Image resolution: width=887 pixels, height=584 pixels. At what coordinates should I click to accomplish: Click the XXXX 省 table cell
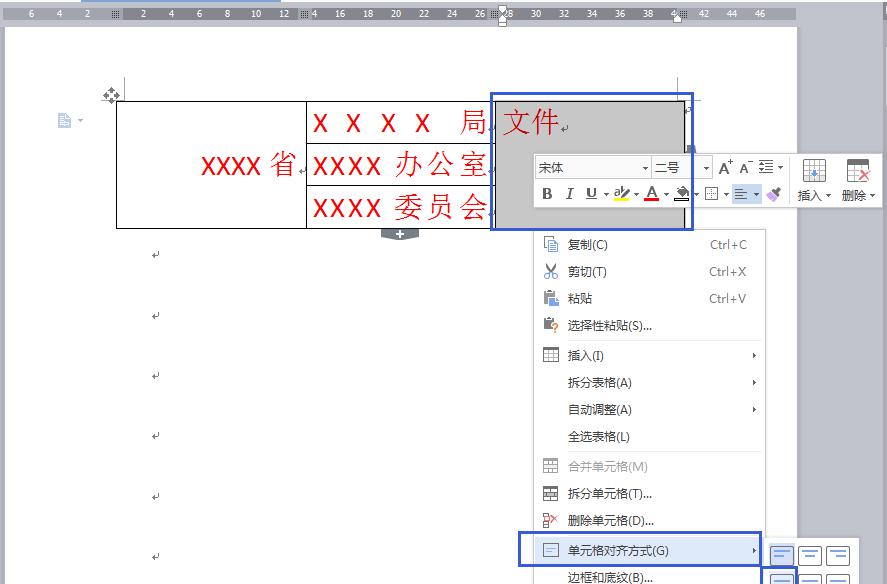click(212, 165)
